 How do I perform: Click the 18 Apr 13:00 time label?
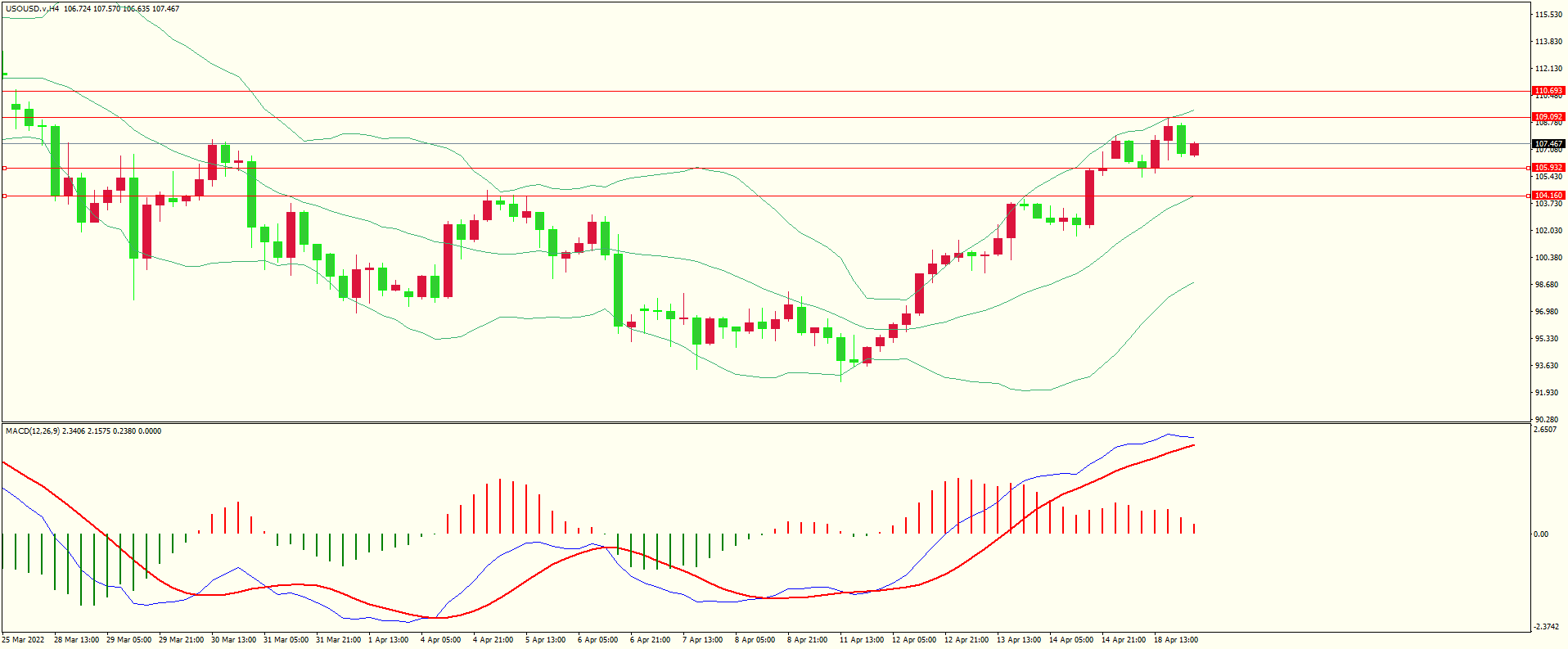(x=1176, y=640)
